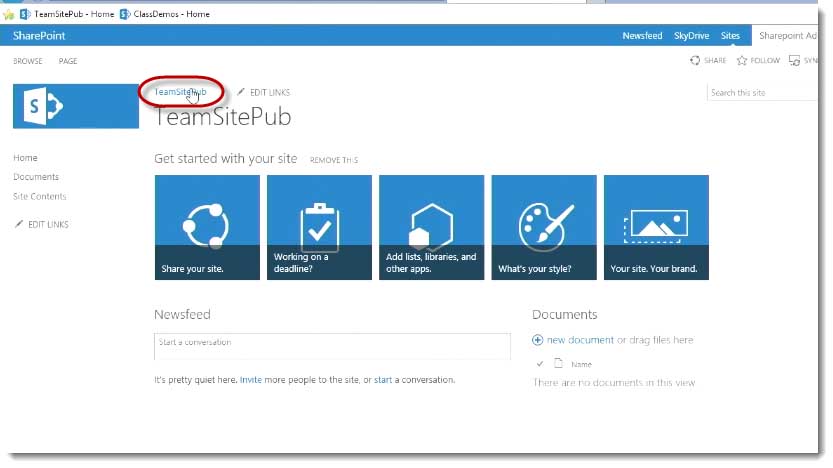Screen dimensions: 833x468
Task: Click TeamSitePub link in top navigation
Action: (180, 92)
